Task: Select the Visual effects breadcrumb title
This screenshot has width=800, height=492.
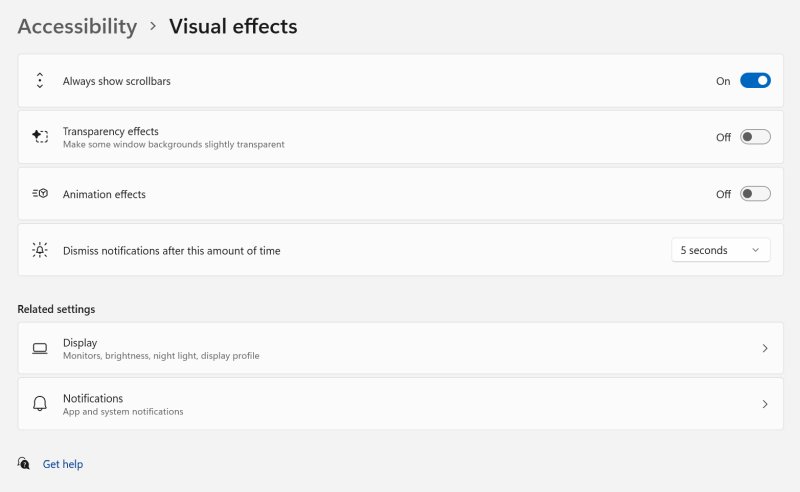Action: (x=233, y=27)
